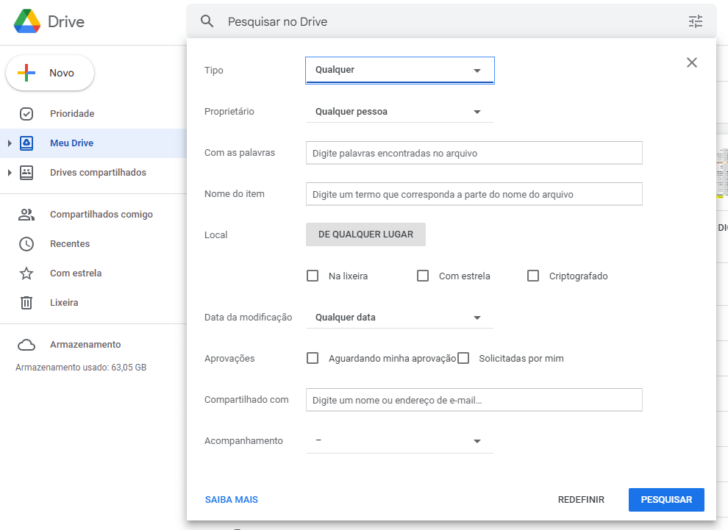728x530 pixels.
Task: Open the Acompanhamento dropdown
Action: (400, 441)
